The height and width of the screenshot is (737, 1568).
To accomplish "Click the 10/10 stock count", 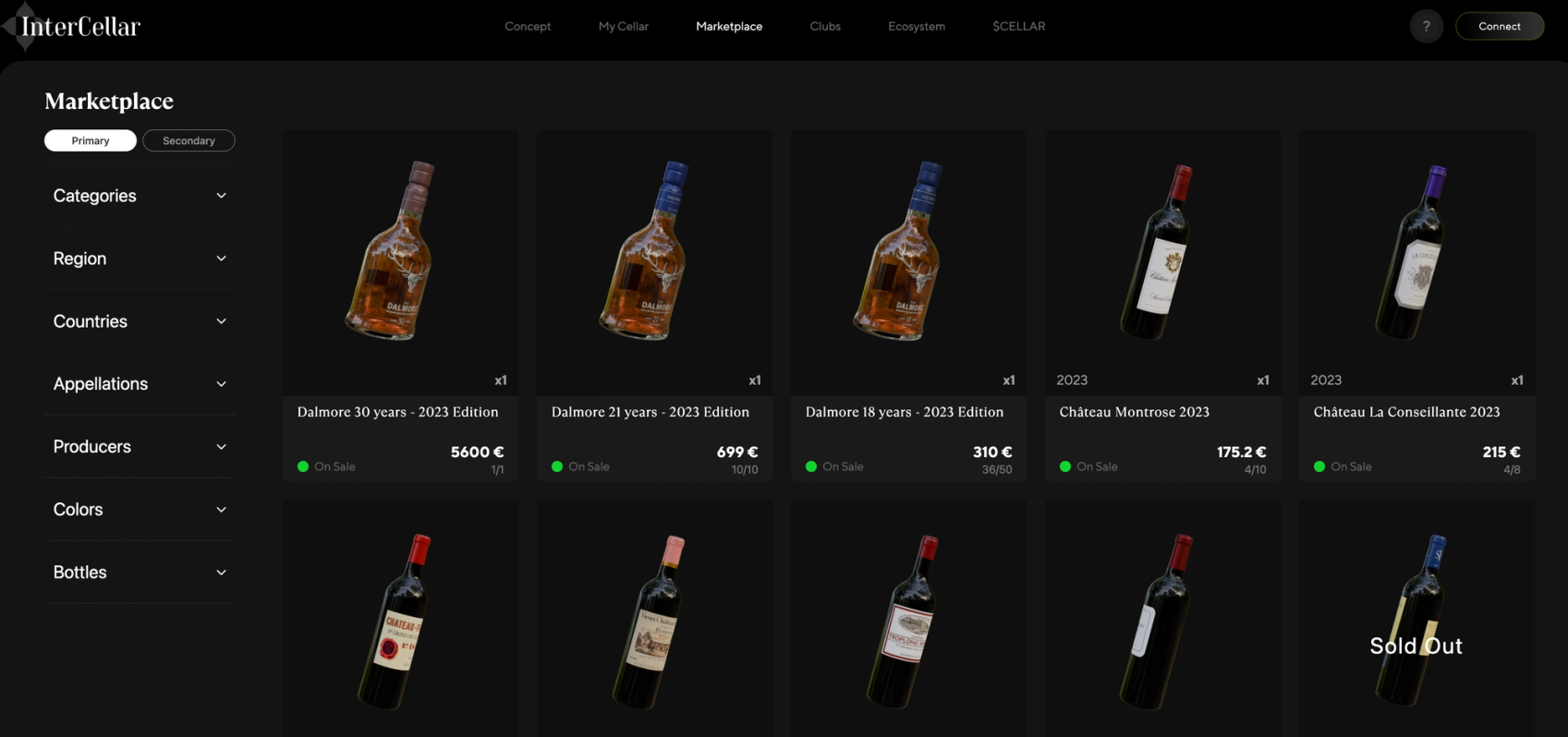I will [745, 470].
